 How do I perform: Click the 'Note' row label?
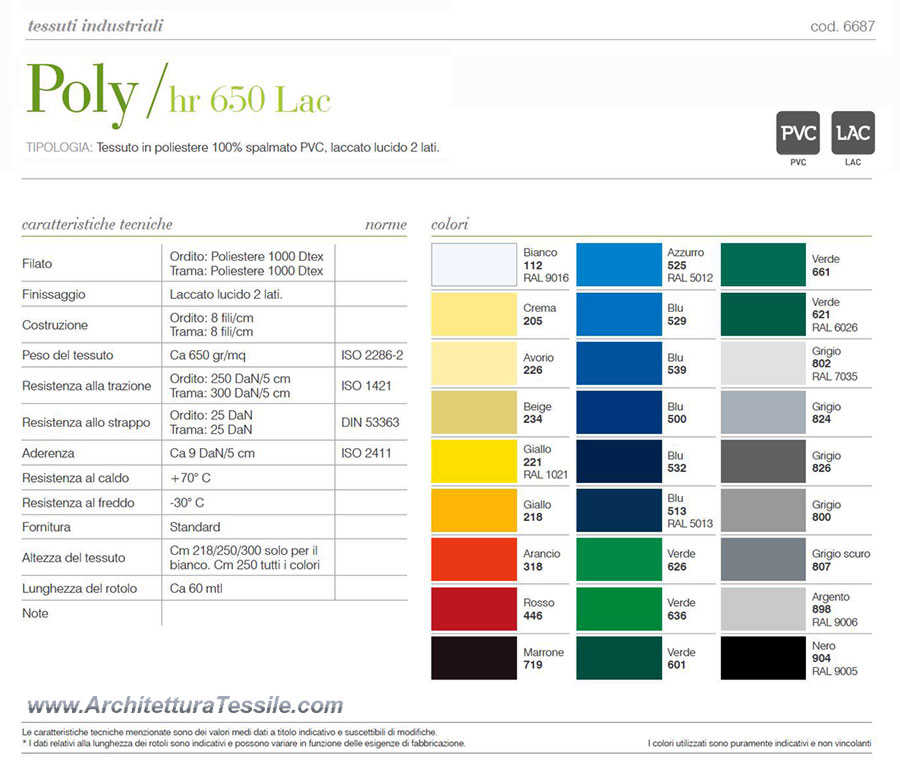pos(35,613)
